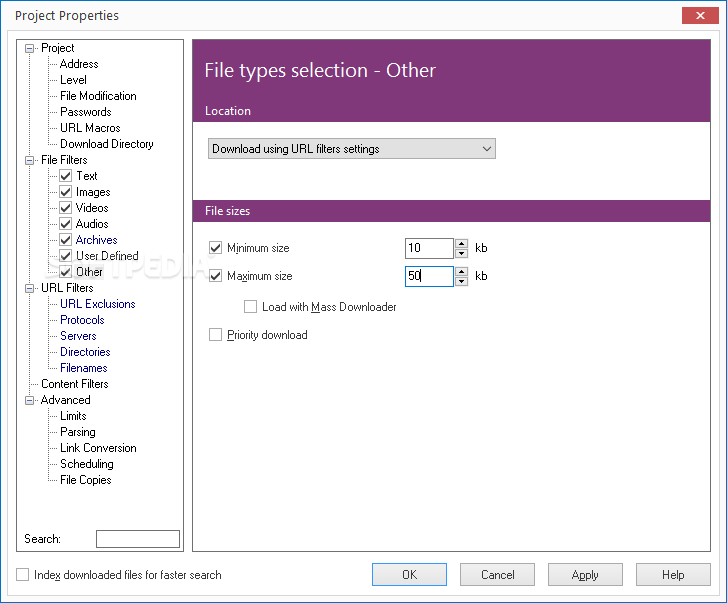Screen dimensions: 727x603
Task: Open the Location download settings dropdown
Action: tap(352, 149)
